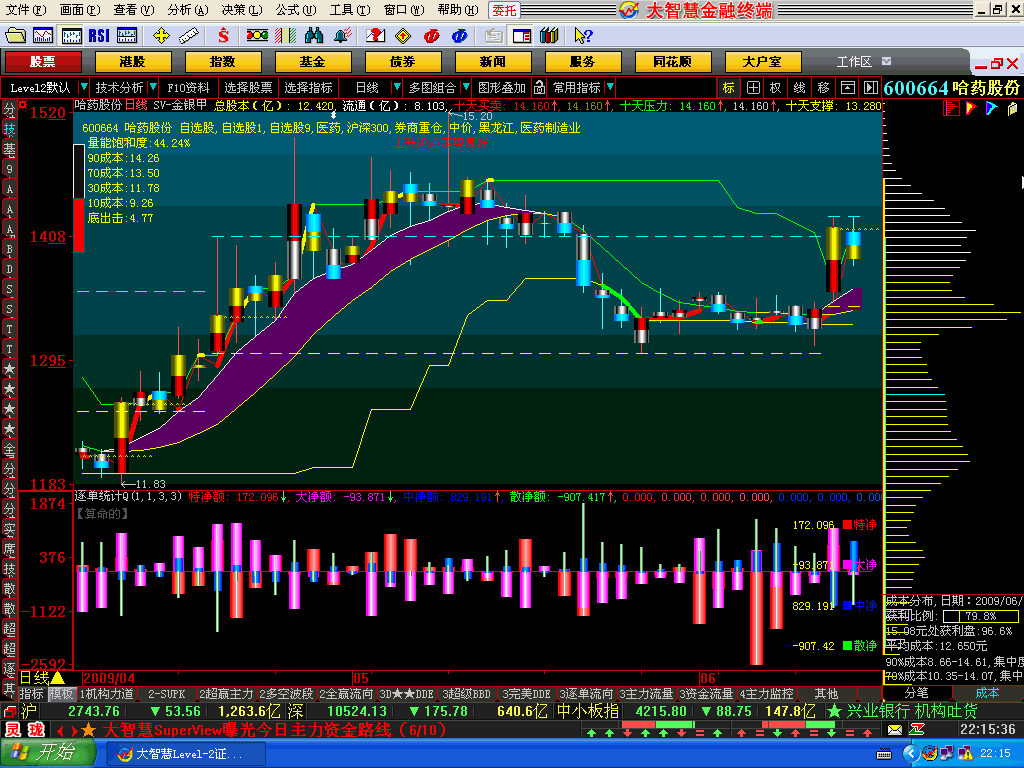Toggle the padlock icon beside 图形叠加

(x=539, y=88)
